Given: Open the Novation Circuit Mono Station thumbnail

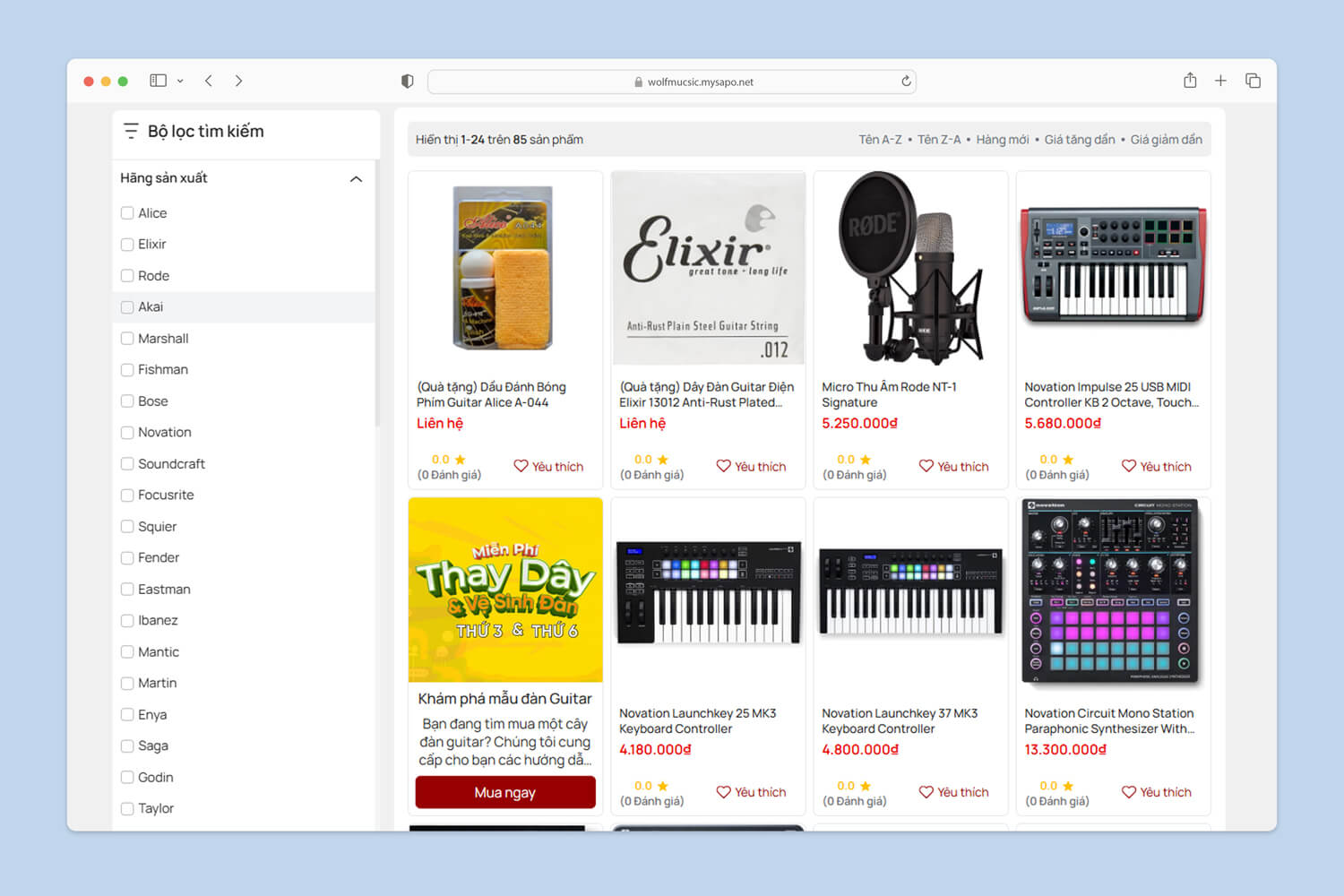Looking at the screenshot, I should 1109,591.
